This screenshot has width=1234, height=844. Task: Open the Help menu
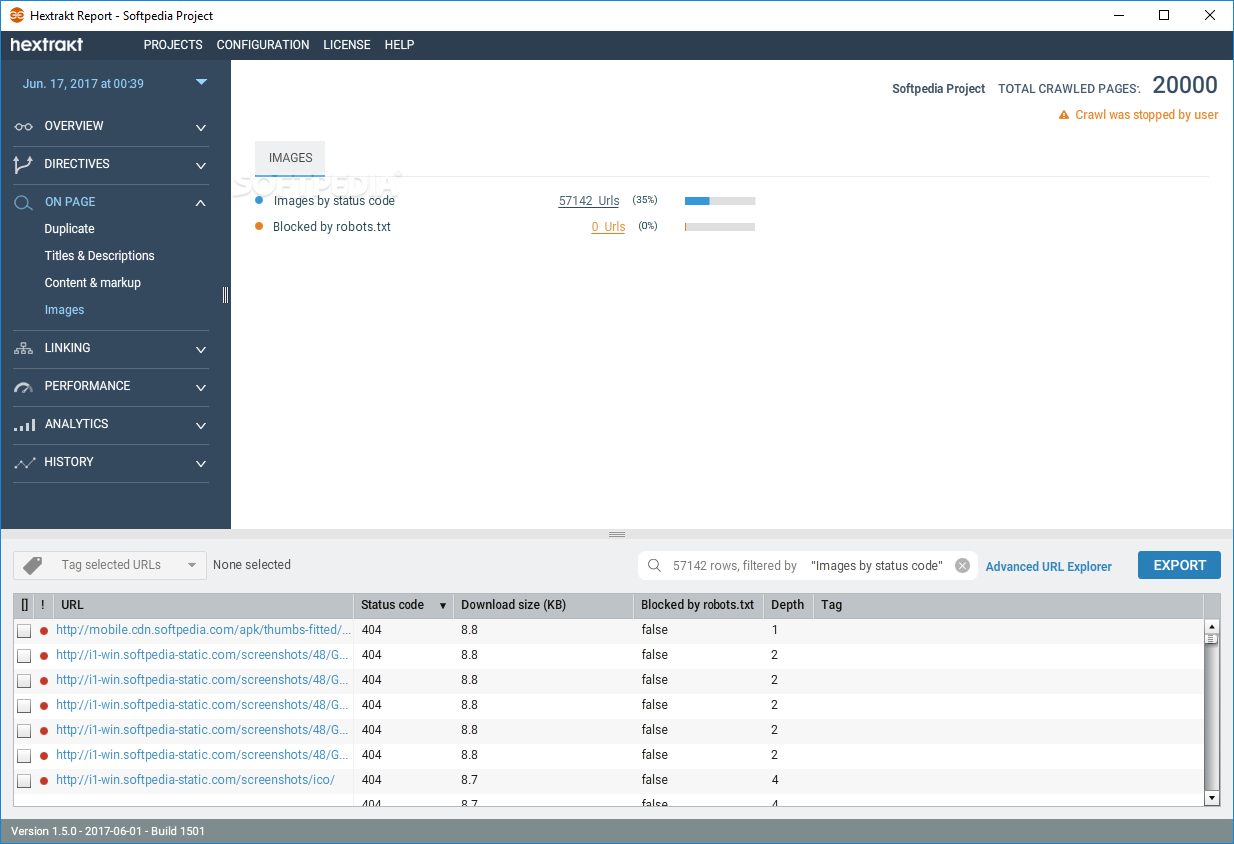399,45
